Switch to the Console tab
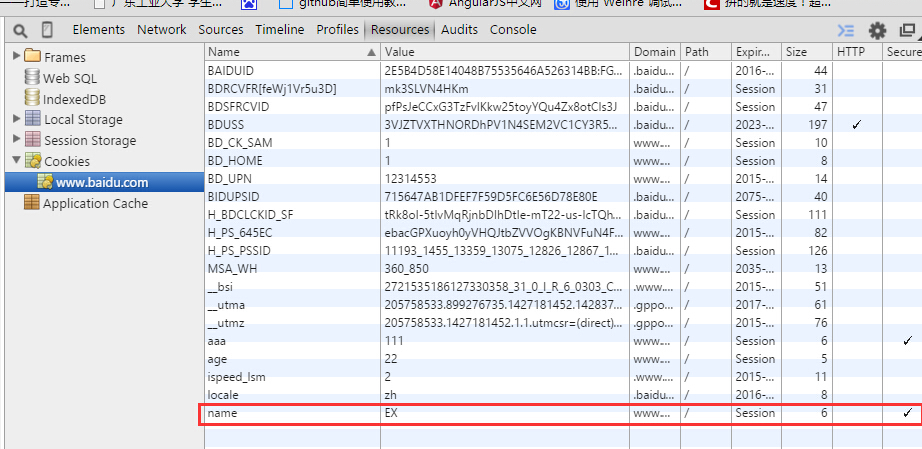This screenshot has height=449, width=922. point(513,30)
